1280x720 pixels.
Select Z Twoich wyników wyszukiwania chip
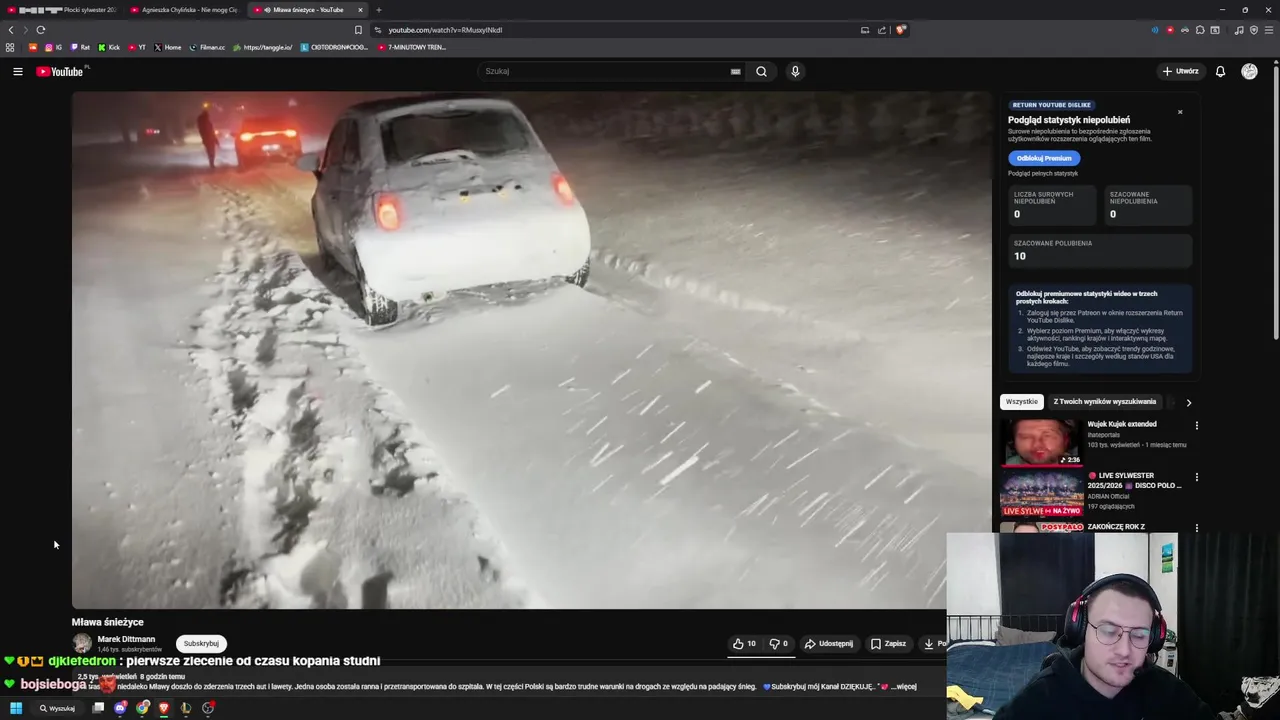1105,402
